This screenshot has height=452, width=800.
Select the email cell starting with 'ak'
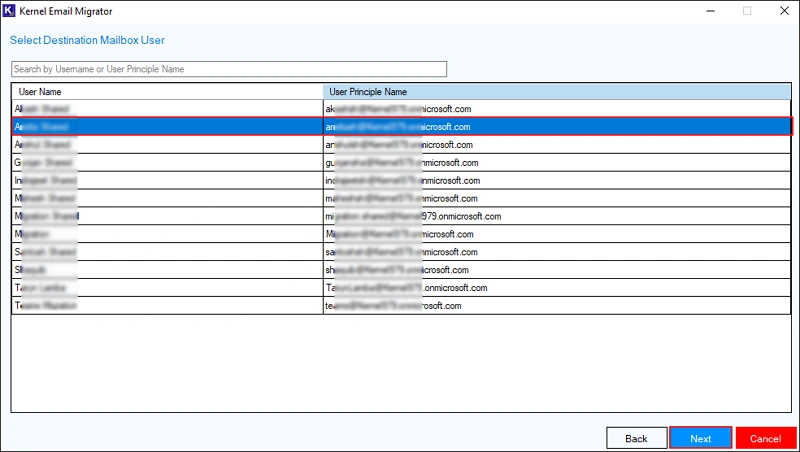pos(557,109)
